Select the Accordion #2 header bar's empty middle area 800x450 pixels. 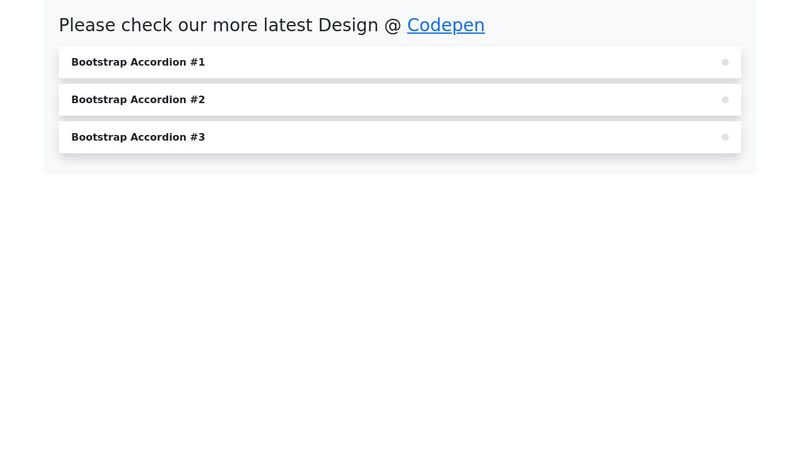459,100
